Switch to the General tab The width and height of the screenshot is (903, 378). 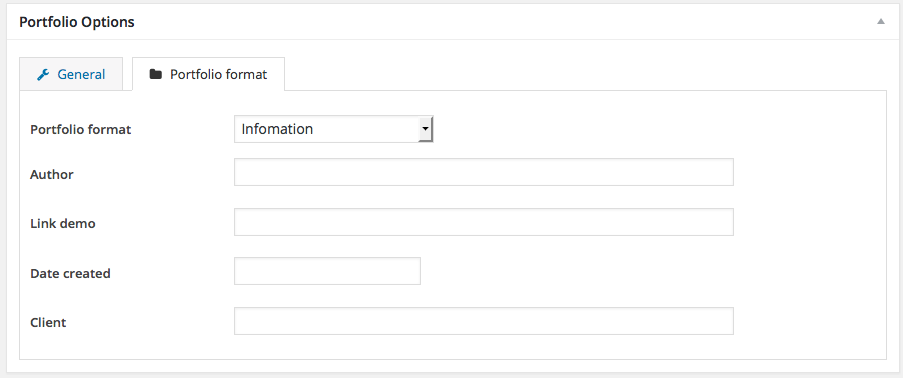pos(71,74)
